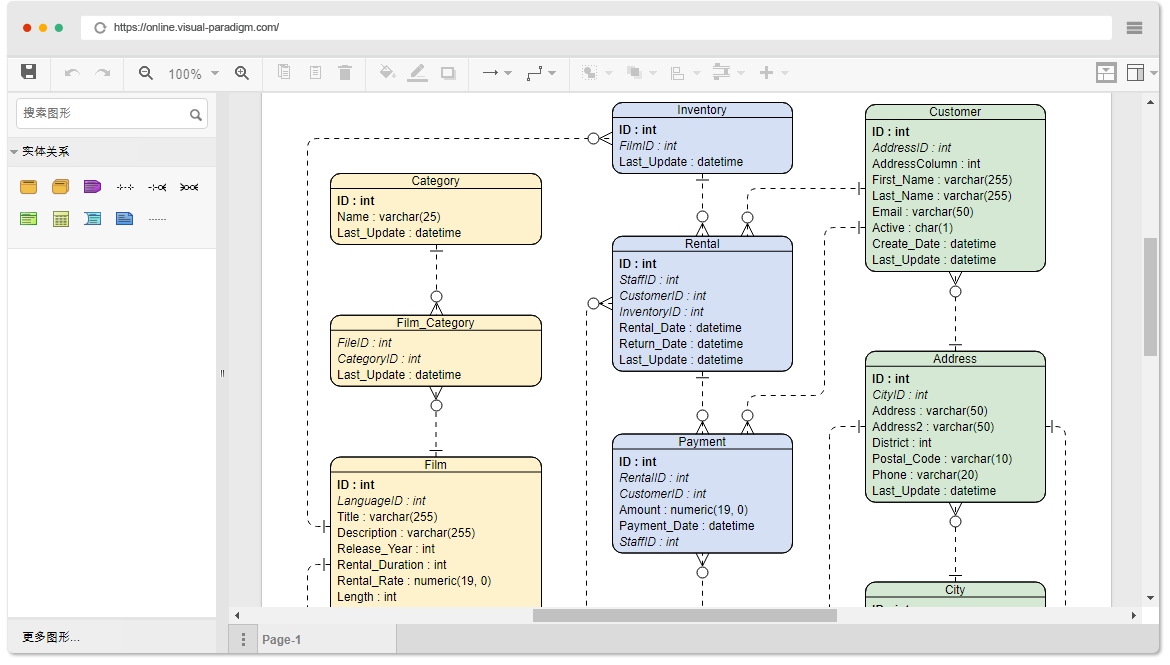This screenshot has width=1170, height=665.
Task: Click the Zoom Out magnifier
Action: [146, 73]
